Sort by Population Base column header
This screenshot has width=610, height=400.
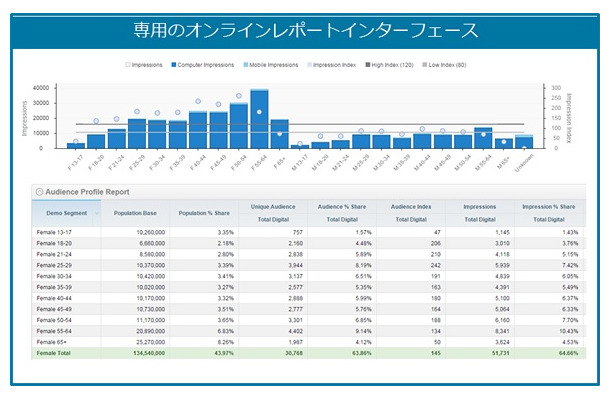[x=135, y=213]
